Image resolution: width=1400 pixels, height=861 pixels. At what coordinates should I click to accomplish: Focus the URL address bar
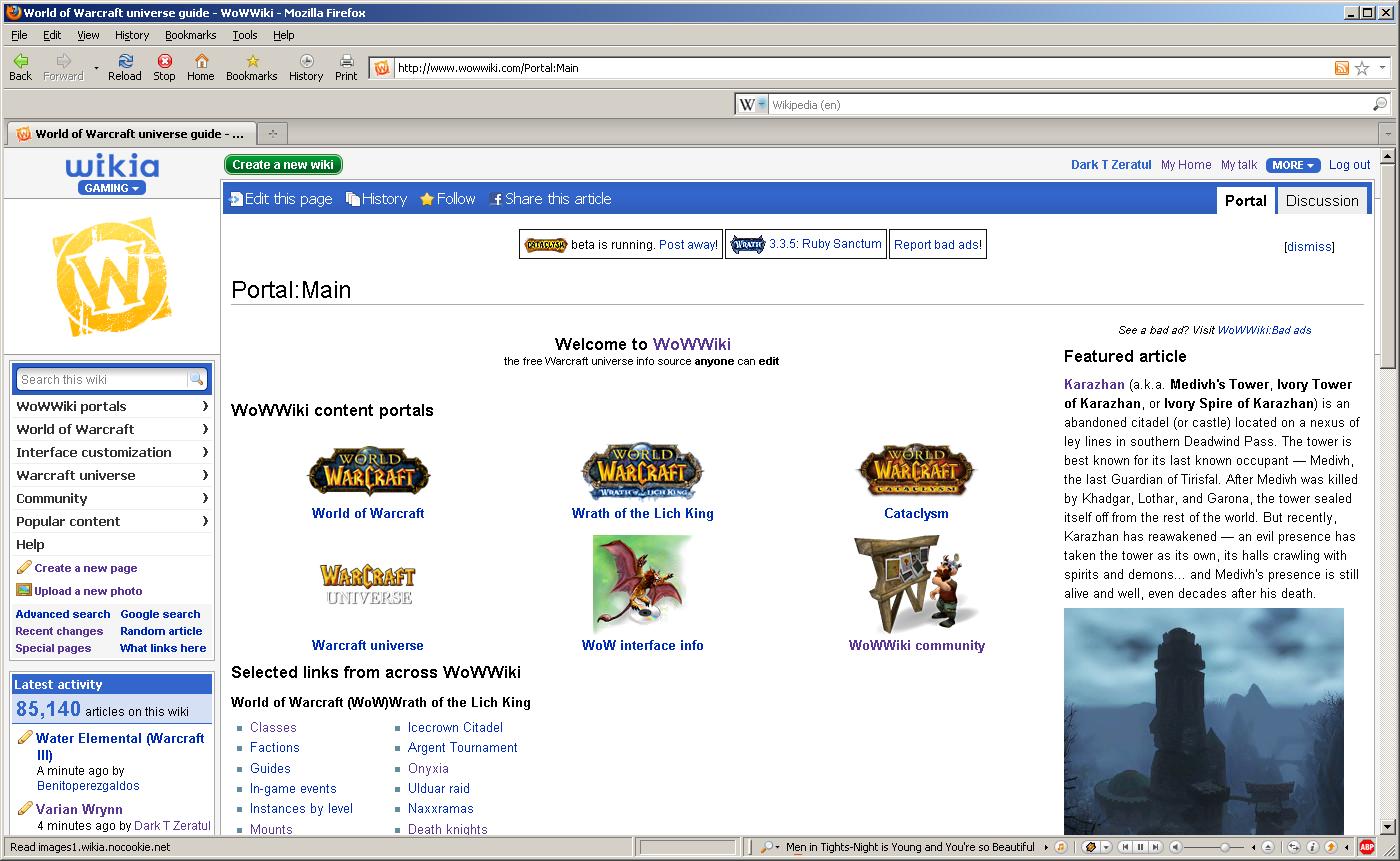tap(862, 68)
